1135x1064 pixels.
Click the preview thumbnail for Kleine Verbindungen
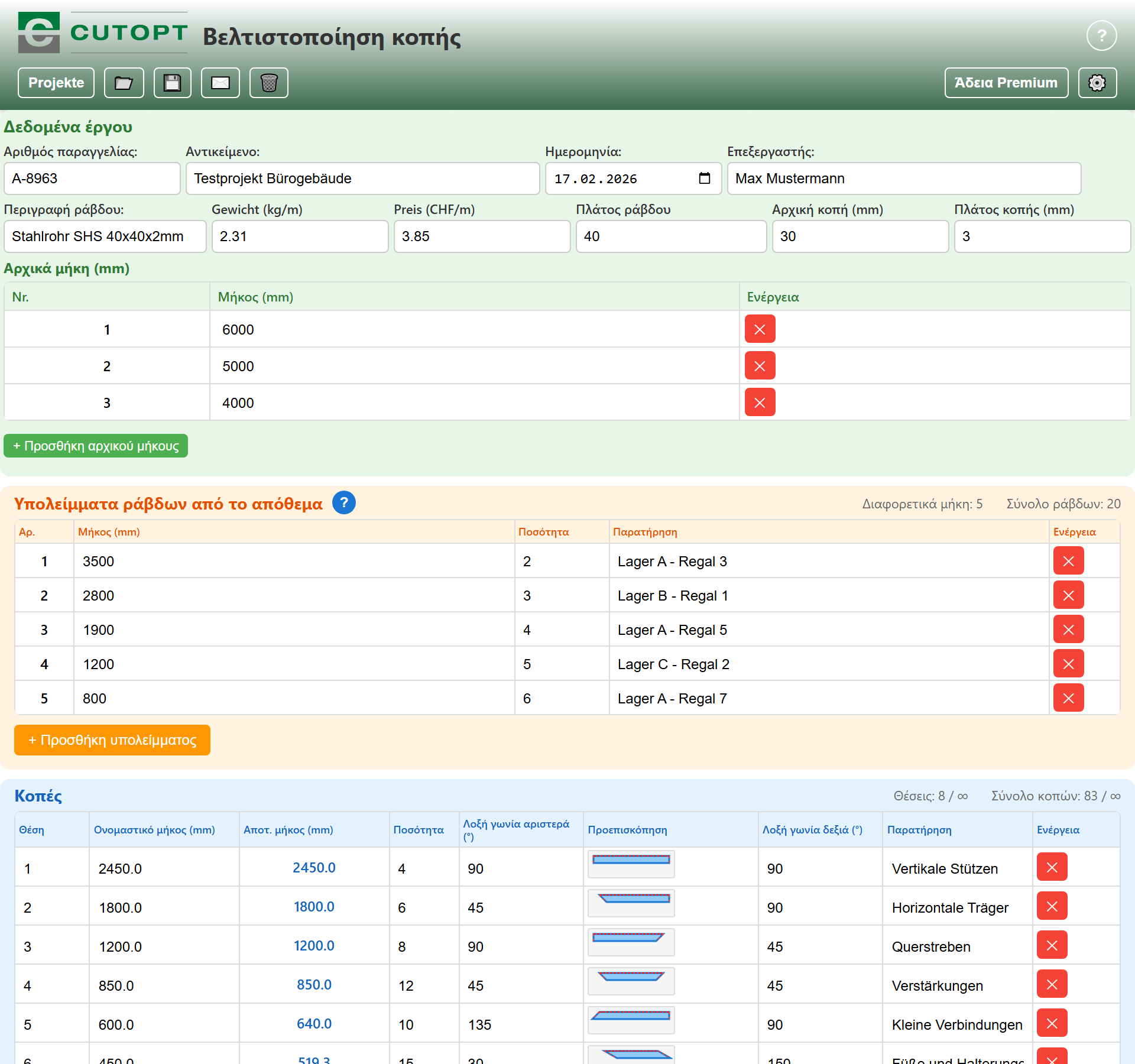point(631,1020)
